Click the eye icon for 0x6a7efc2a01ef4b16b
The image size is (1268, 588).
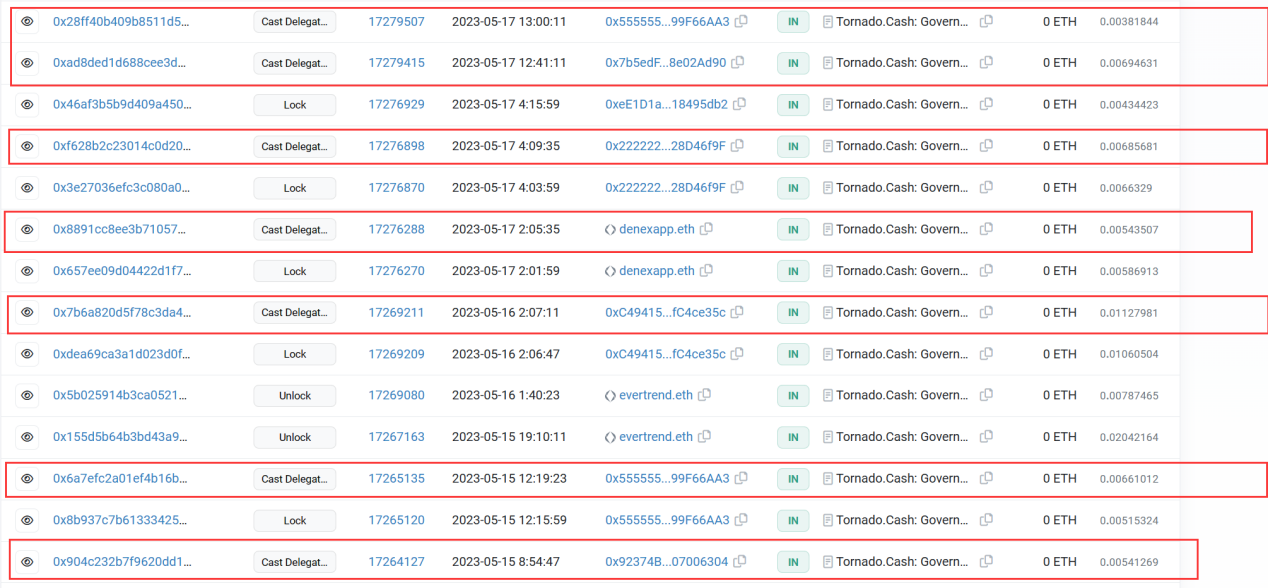click(x=27, y=479)
